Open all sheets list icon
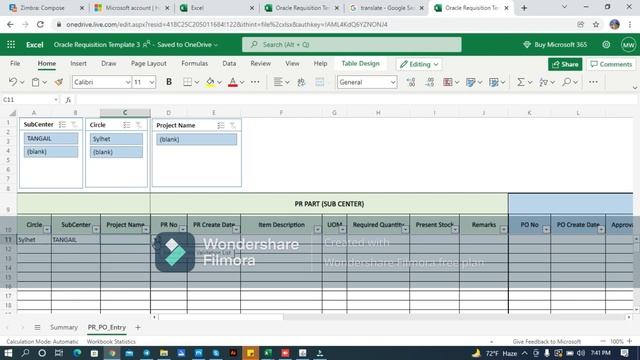This screenshot has width=640, height=360. 37,327
